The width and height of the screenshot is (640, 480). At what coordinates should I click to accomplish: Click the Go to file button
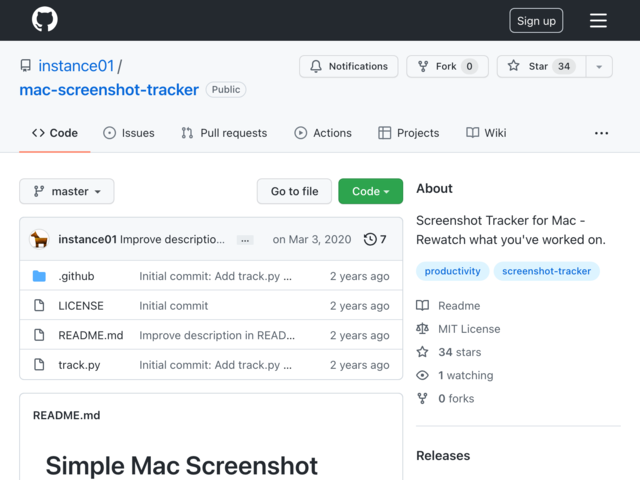294,191
